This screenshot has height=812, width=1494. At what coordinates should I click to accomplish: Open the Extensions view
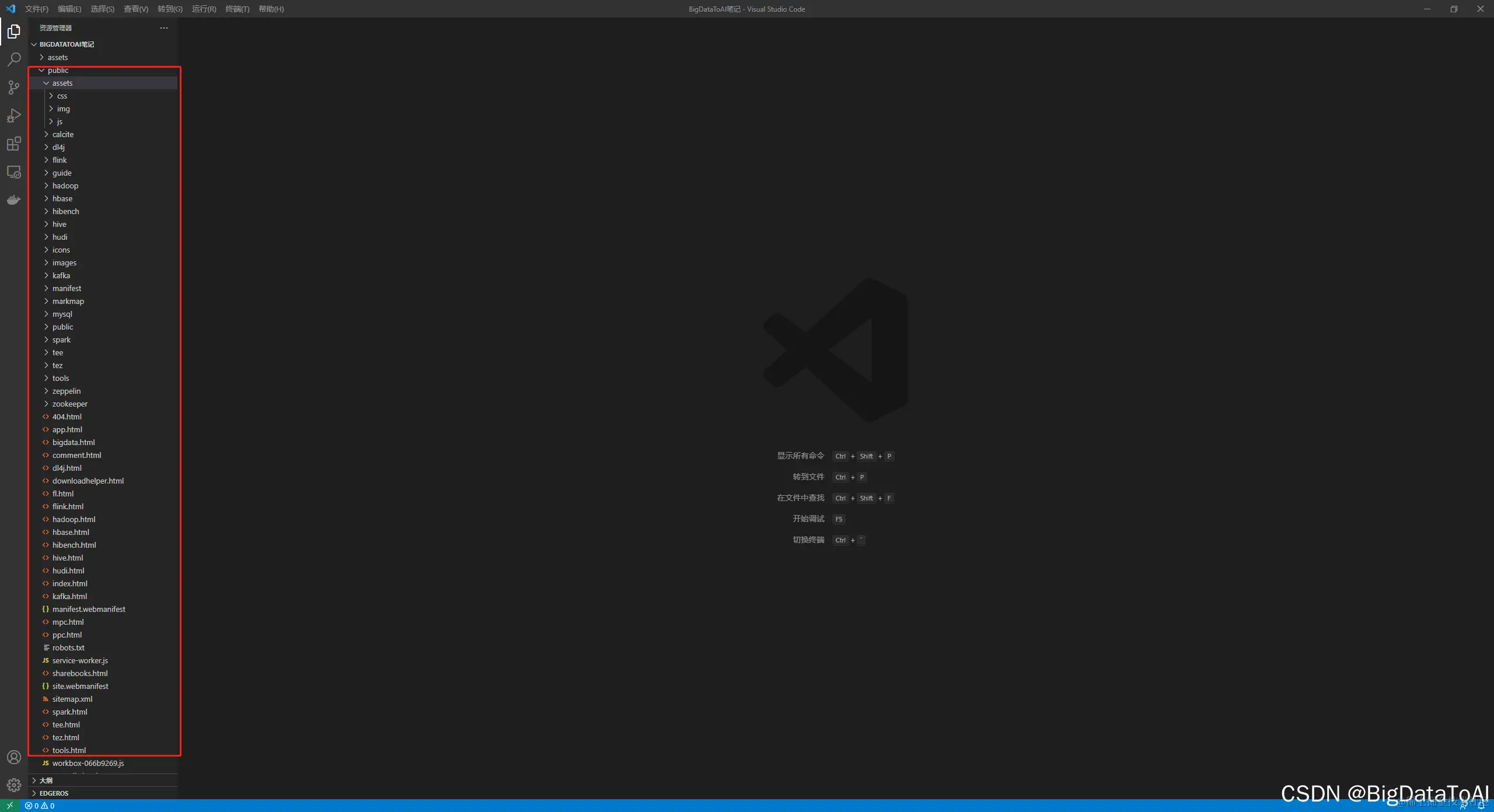(x=14, y=143)
